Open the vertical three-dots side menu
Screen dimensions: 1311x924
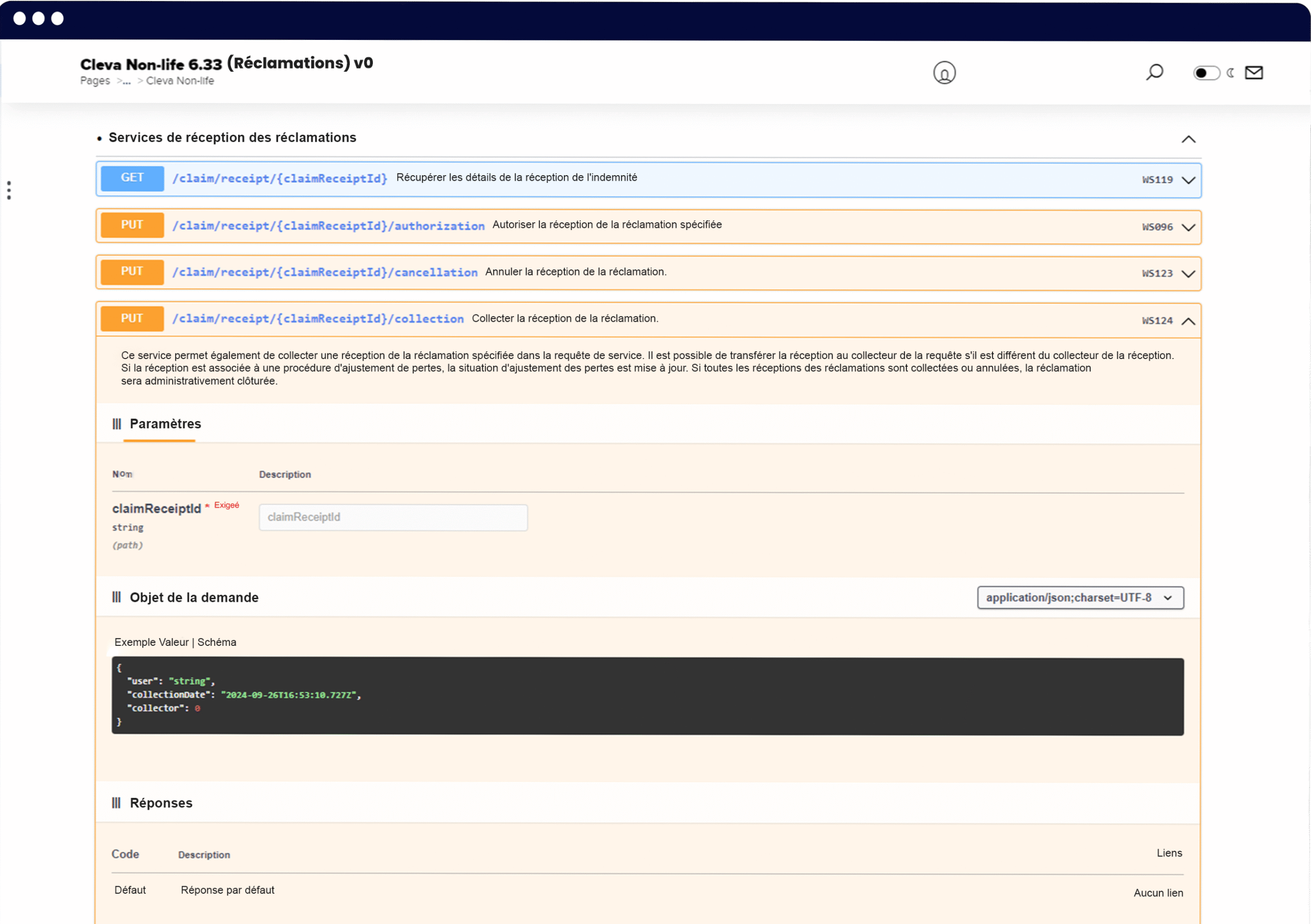pos(9,190)
